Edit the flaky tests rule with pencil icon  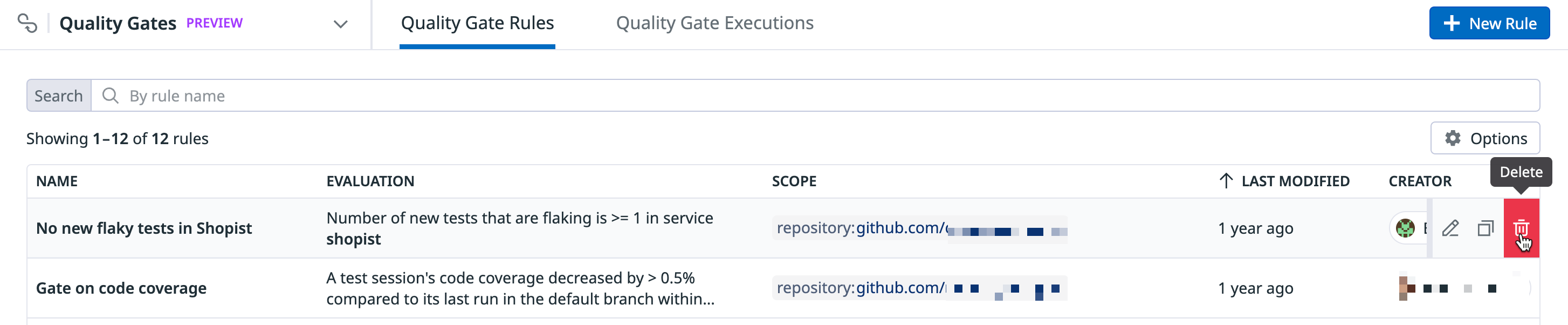pyautogui.click(x=1450, y=229)
